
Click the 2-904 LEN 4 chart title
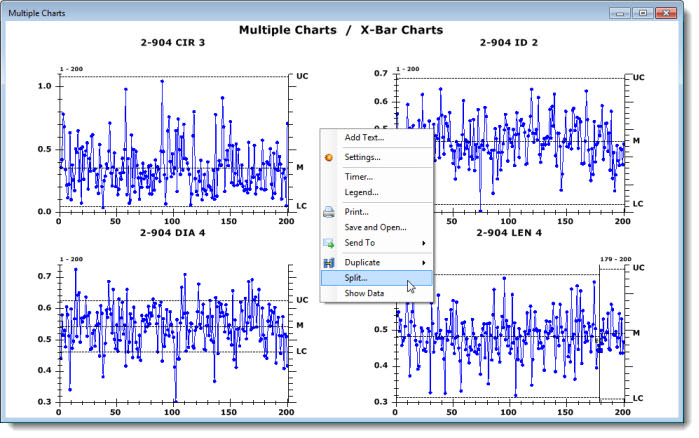pyautogui.click(x=510, y=233)
